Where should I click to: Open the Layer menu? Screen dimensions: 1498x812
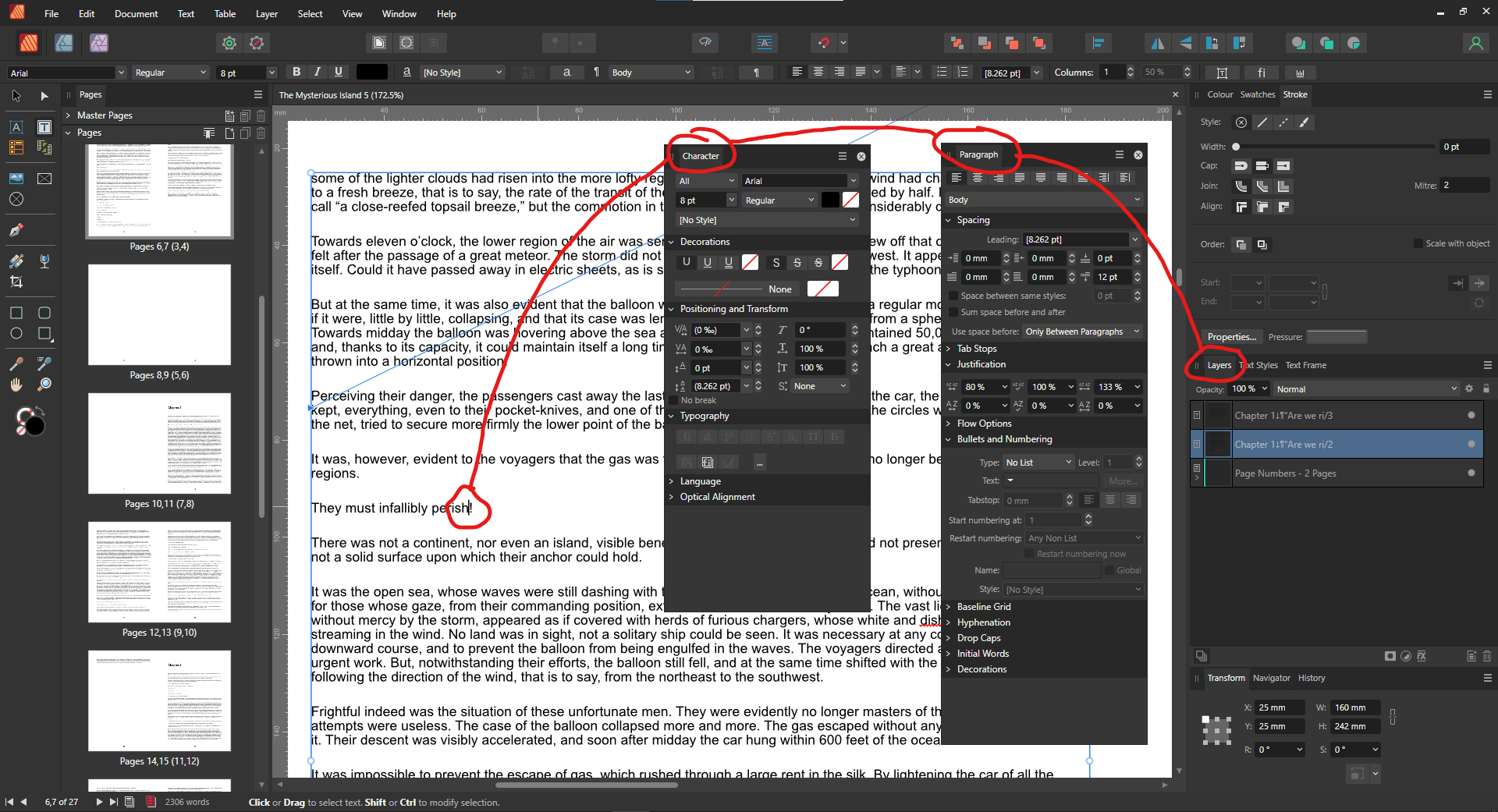coord(267,13)
